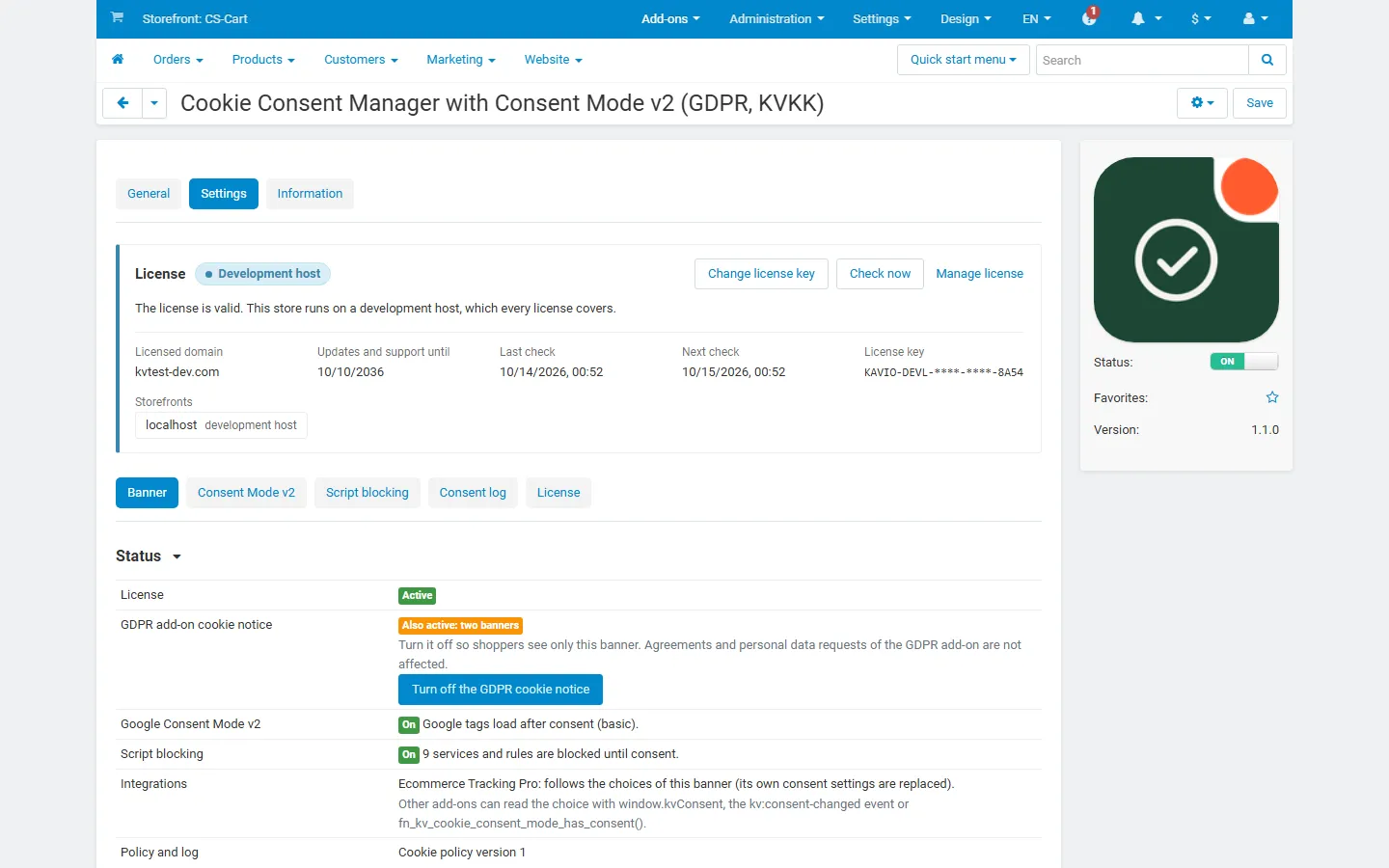Switch to the Information tab
1389x868 pixels.
click(310, 194)
